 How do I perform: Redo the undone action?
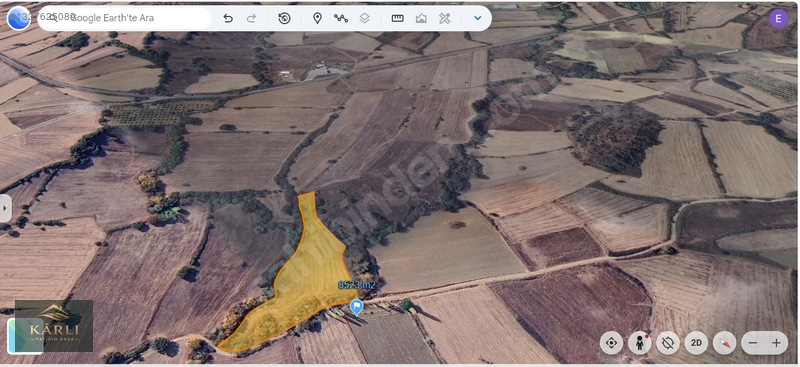(252, 18)
